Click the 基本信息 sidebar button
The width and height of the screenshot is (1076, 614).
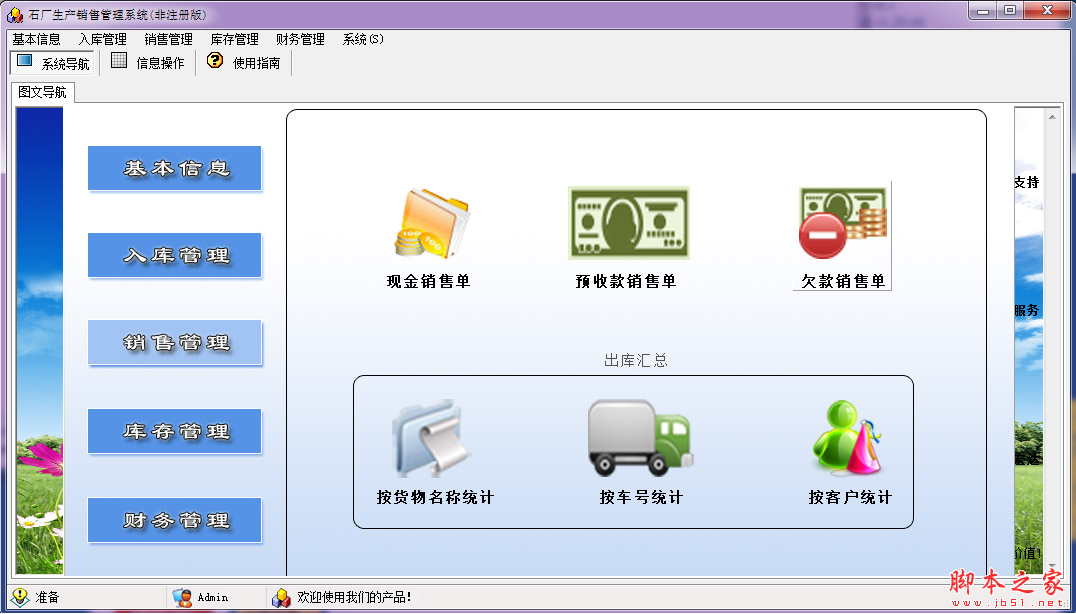point(174,168)
